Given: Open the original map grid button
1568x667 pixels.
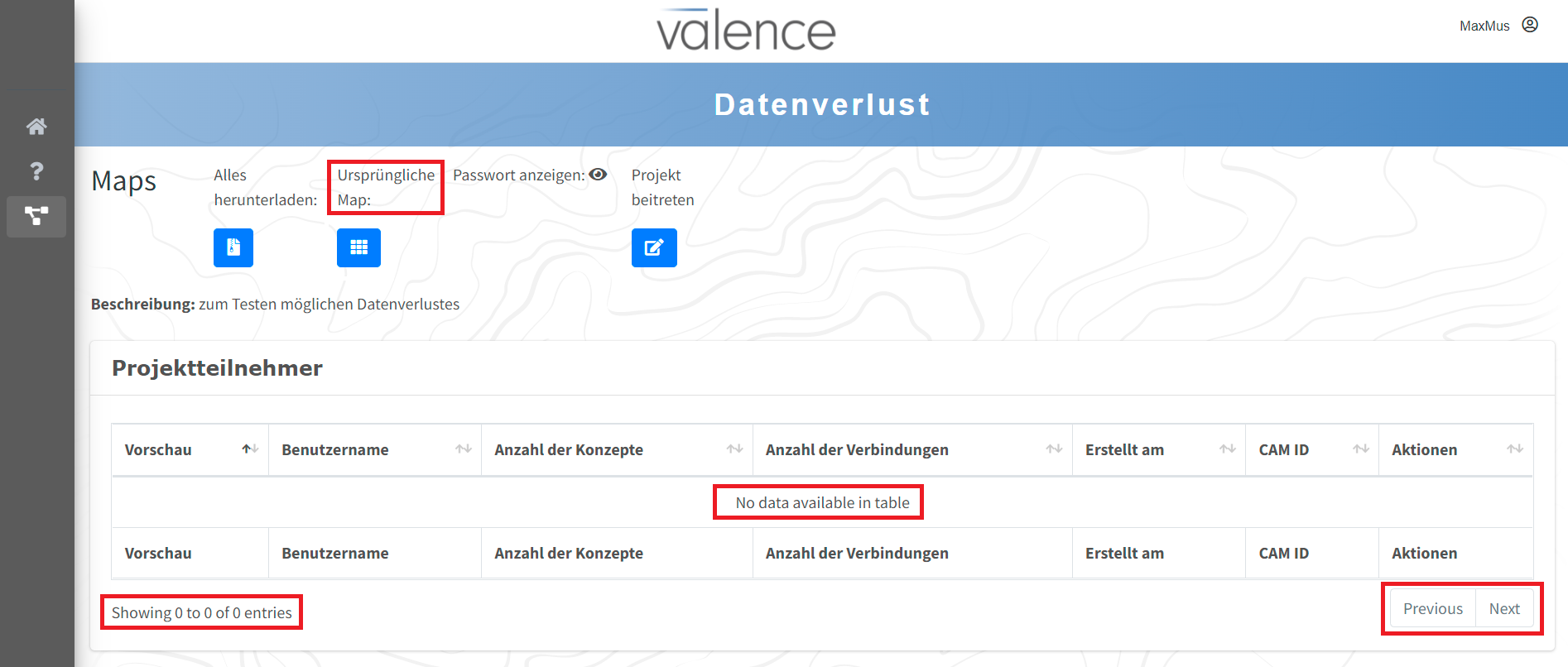Looking at the screenshot, I should point(358,247).
